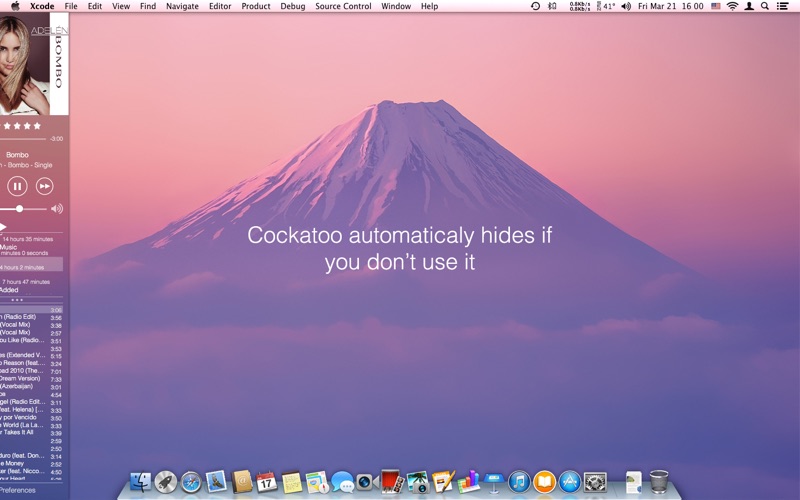Open Calendar icon showing 17
Viewport: 800px width, 500px height.
point(266,482)
